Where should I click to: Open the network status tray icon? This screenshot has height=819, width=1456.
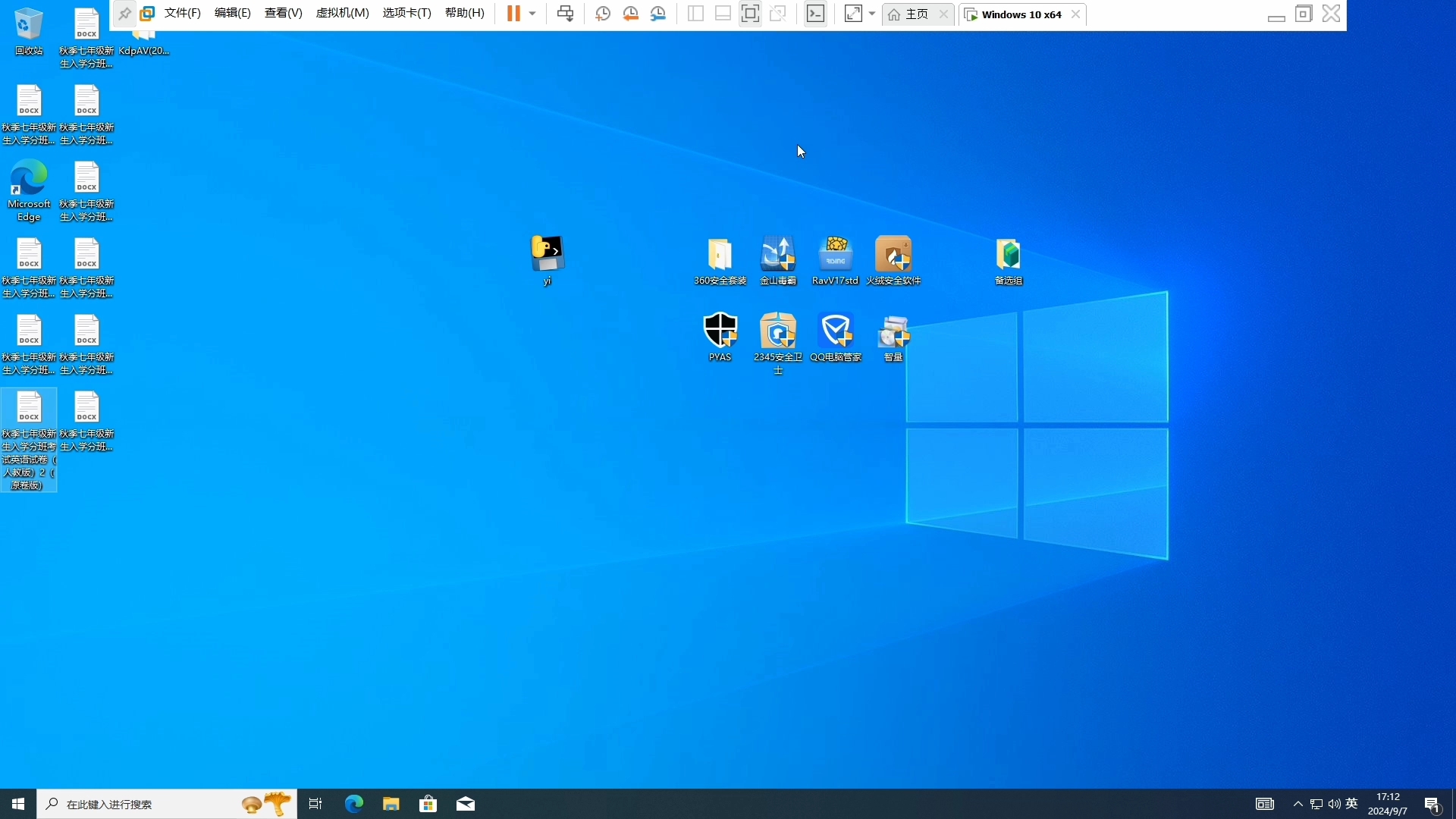[x=1316, y=804]
